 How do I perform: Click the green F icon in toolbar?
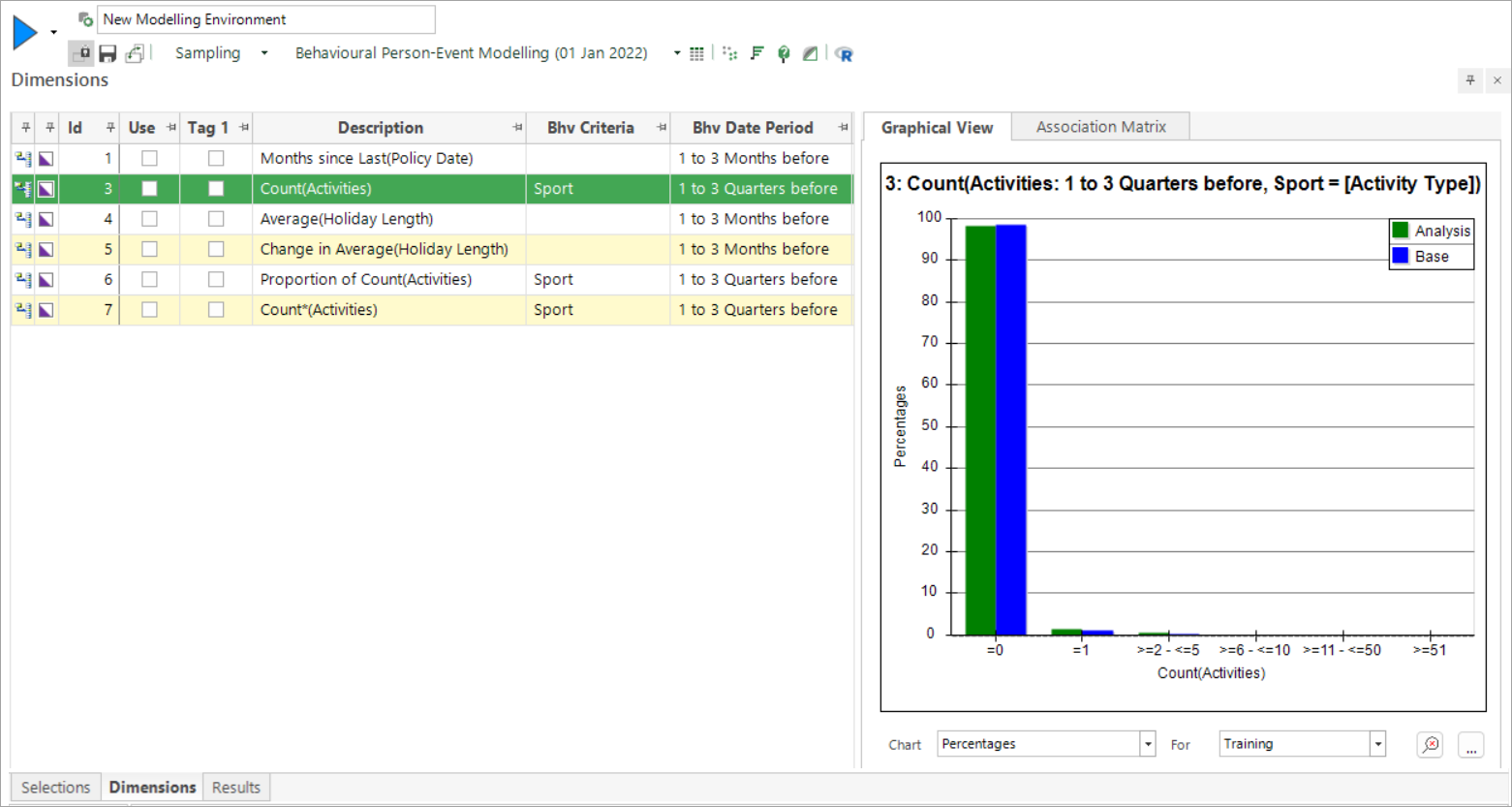[x=757, y=54]
